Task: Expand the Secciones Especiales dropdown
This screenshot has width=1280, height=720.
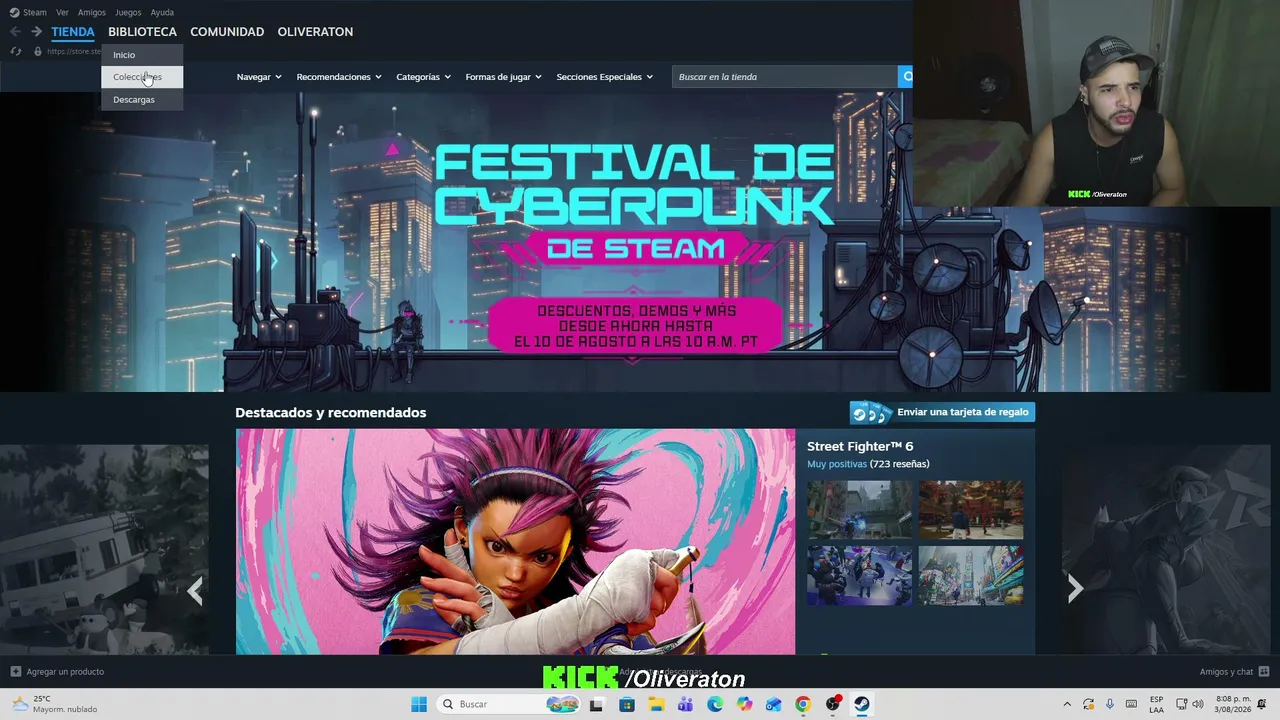Action: coord(605,77)
